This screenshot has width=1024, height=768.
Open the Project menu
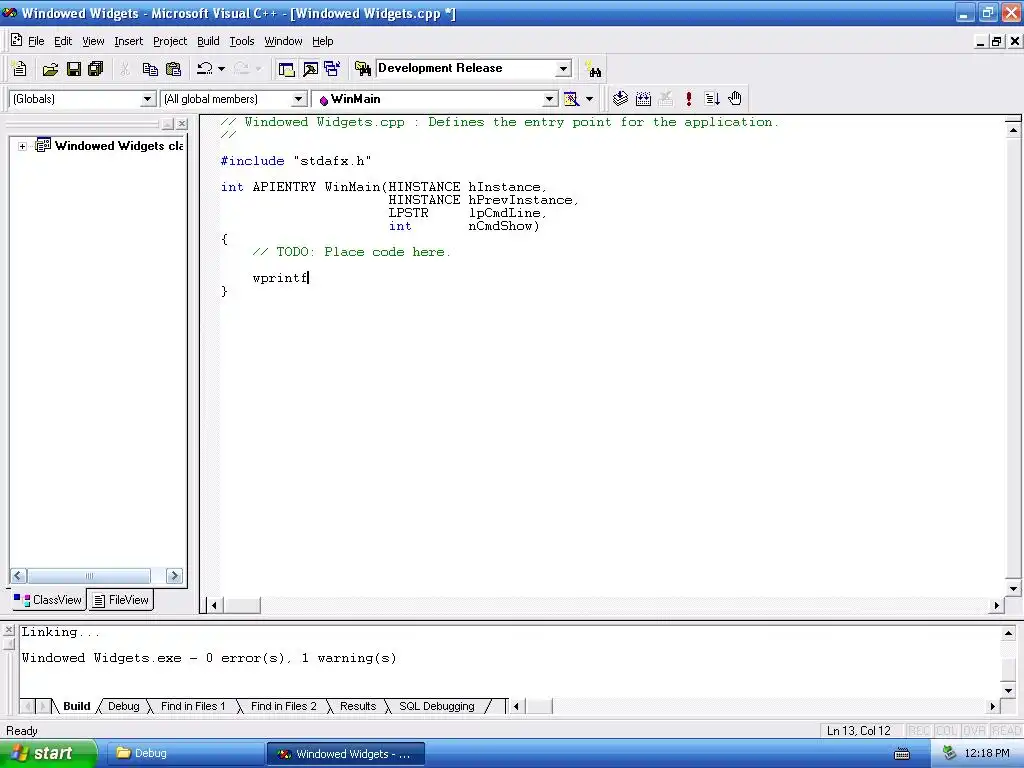click(x=170, y=41)
